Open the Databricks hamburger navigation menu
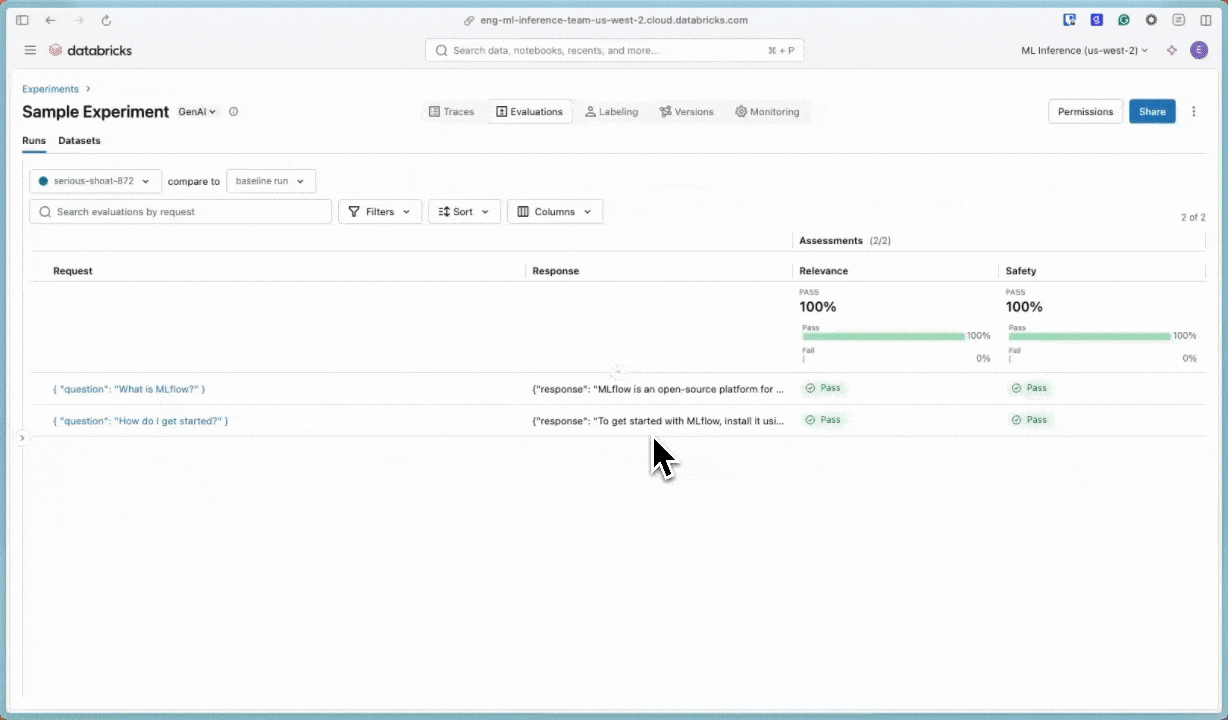This screenshot has height=720, width=1228. (30, 50)
